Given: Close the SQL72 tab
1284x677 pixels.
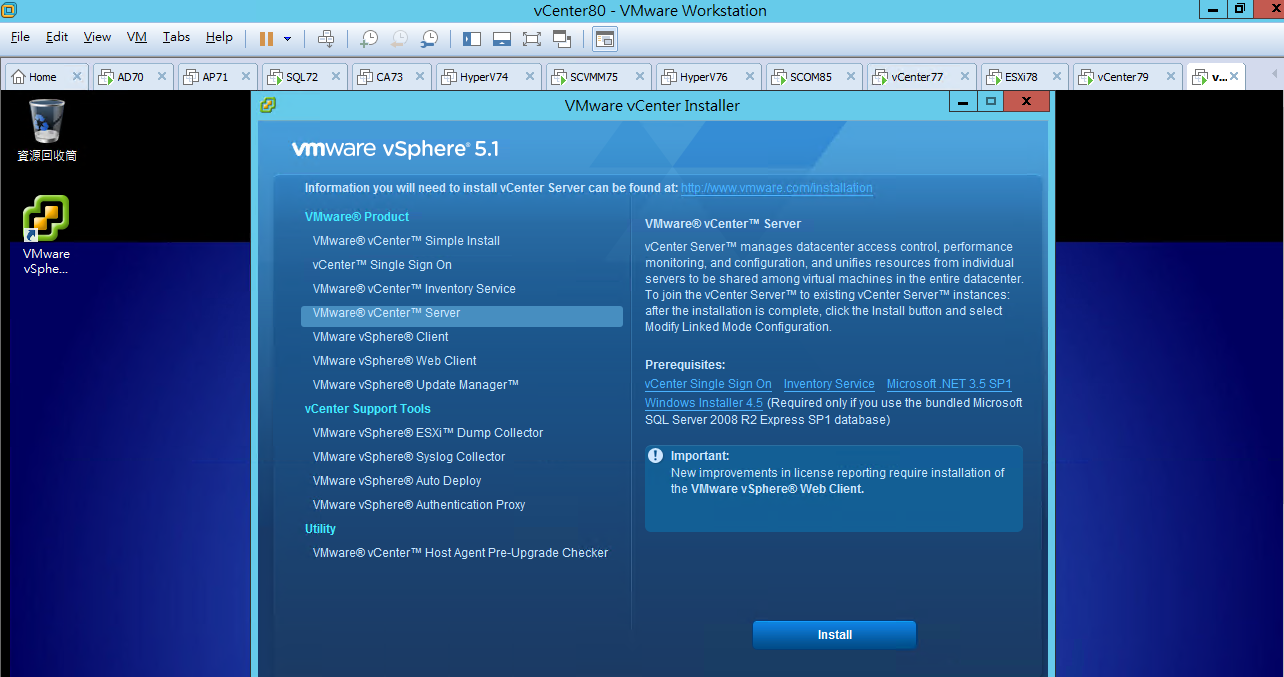Looking at the screenshot, I should point(335,77).
